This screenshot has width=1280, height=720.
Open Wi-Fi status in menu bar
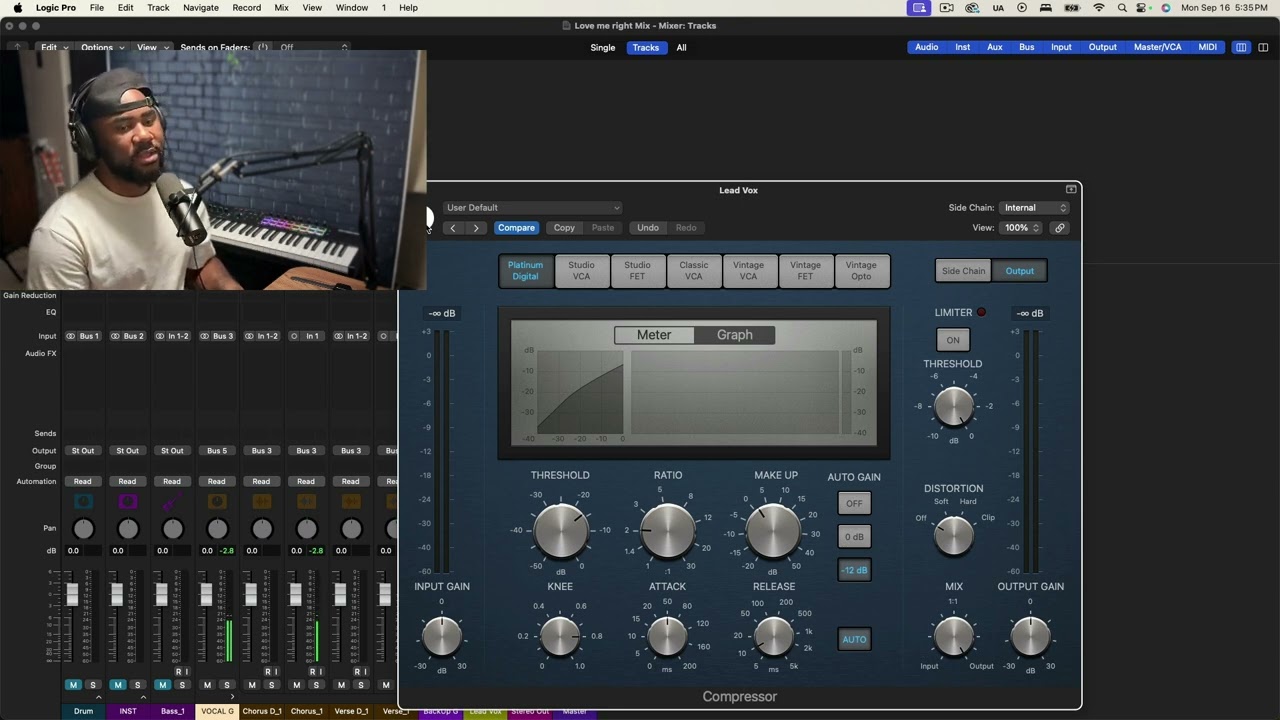pos(1099,8)
